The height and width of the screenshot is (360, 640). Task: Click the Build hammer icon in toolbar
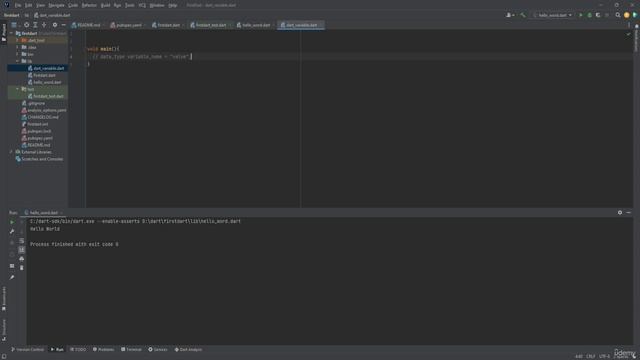[x=522, y=15]
